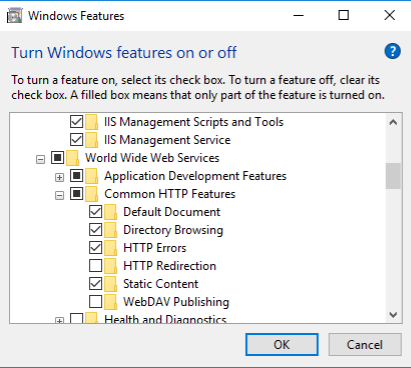Disable the Directory Browsing checkbox
The height and width of the screenshot is (368, 411).
(95, 230)
